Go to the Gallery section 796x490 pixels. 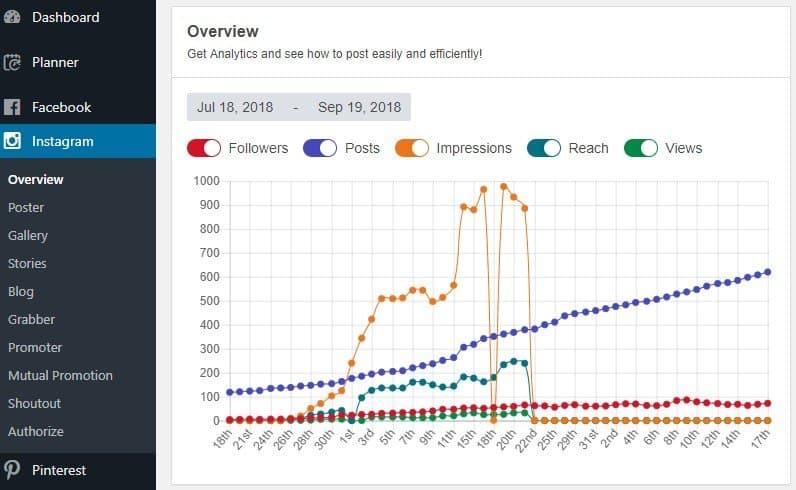pos(28,236)
